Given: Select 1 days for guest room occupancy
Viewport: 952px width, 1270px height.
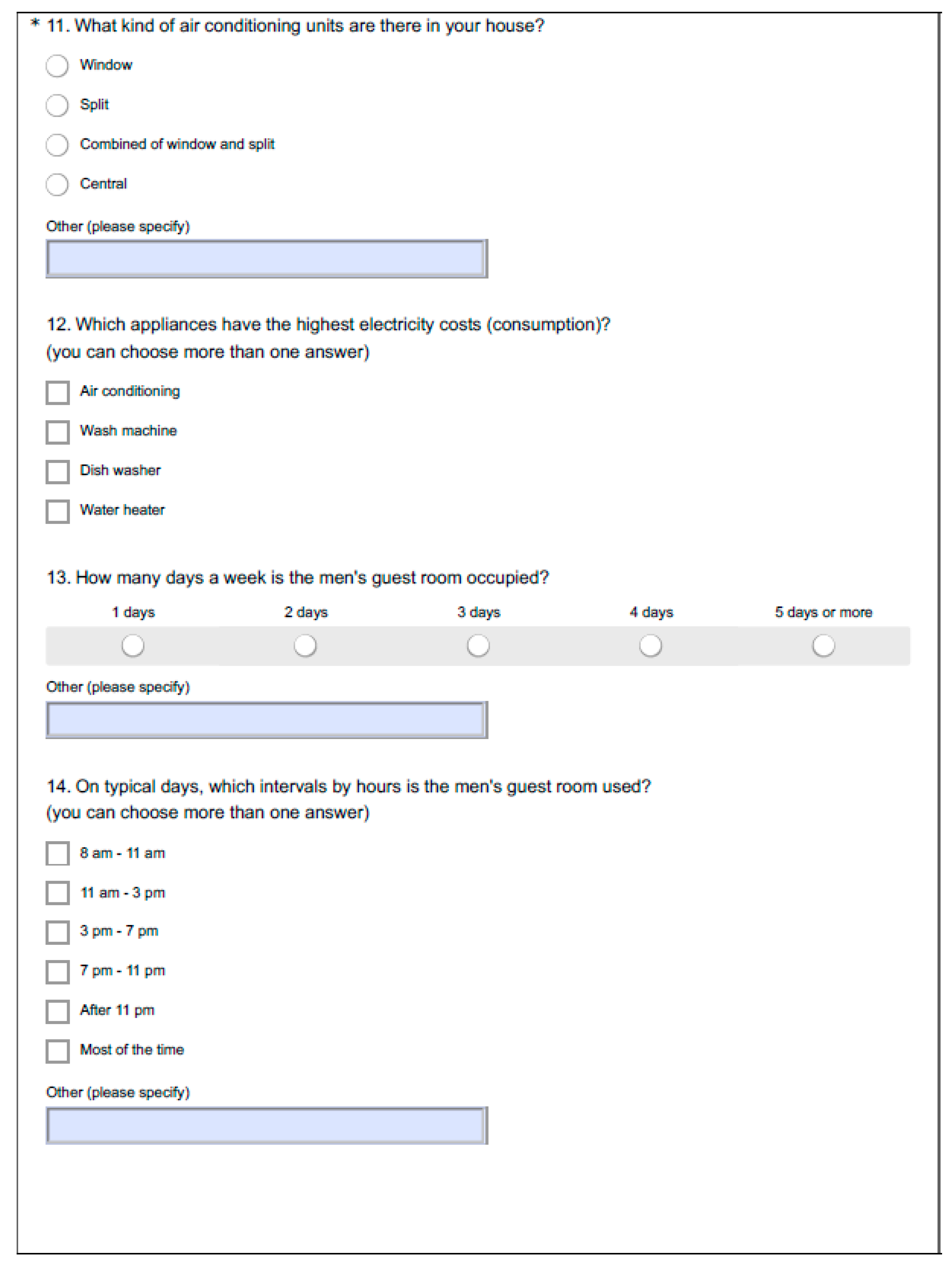Looking at the screenshot, I should pos(133,645).
